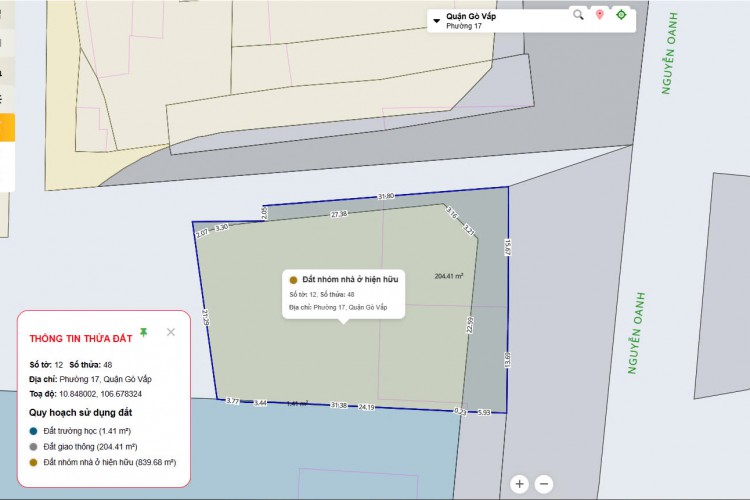Click the Quận Gò Vấp location selector
Screen dimensions: 750x500
tap(471, 16)
